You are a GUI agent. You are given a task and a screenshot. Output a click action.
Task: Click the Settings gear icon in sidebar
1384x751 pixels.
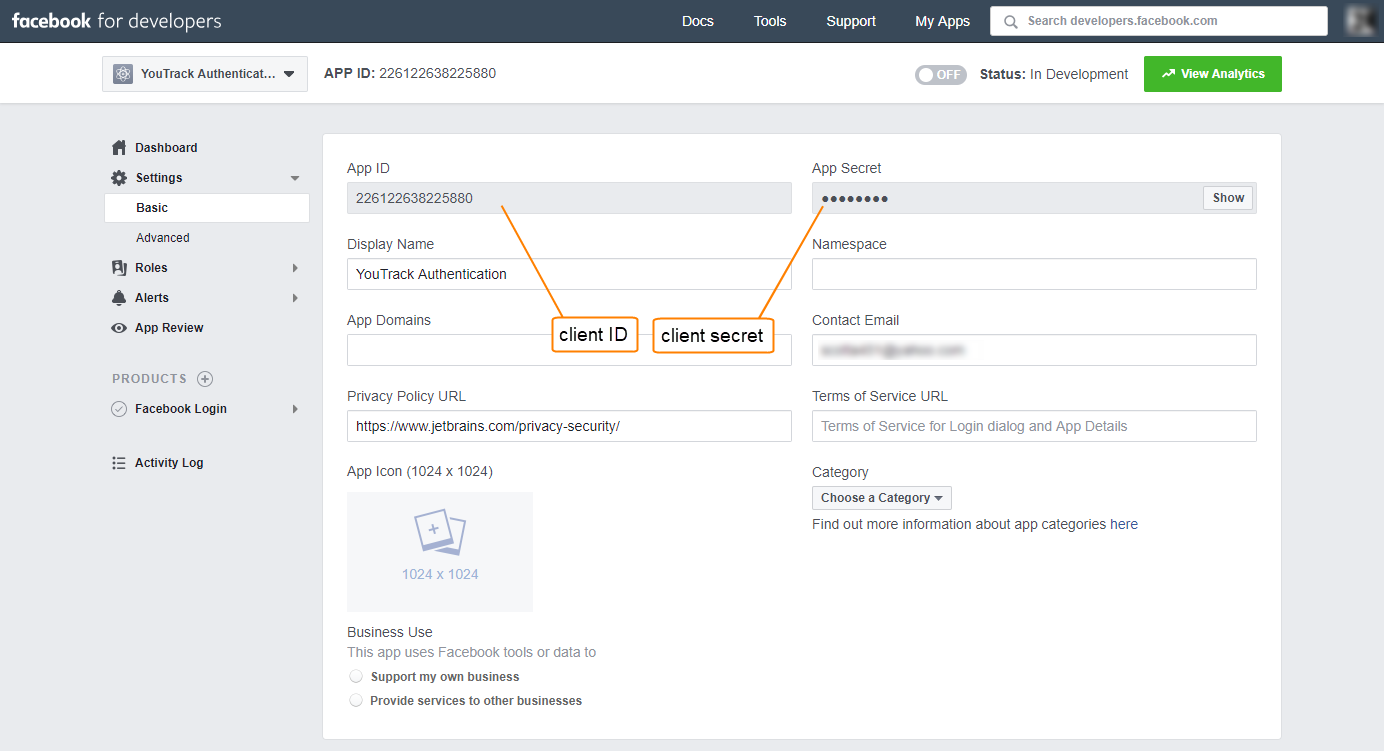[118, 177]
